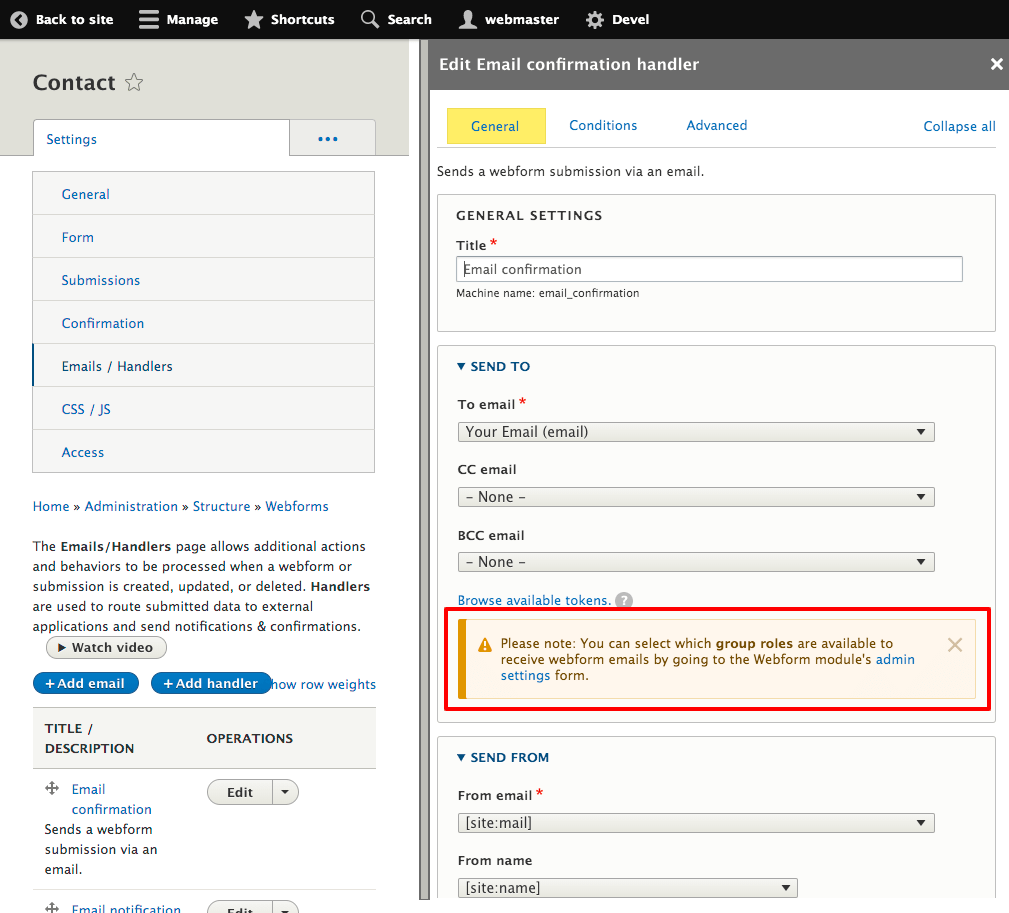
Task: Expand the Watch video details
Action: tap(106, 647)
